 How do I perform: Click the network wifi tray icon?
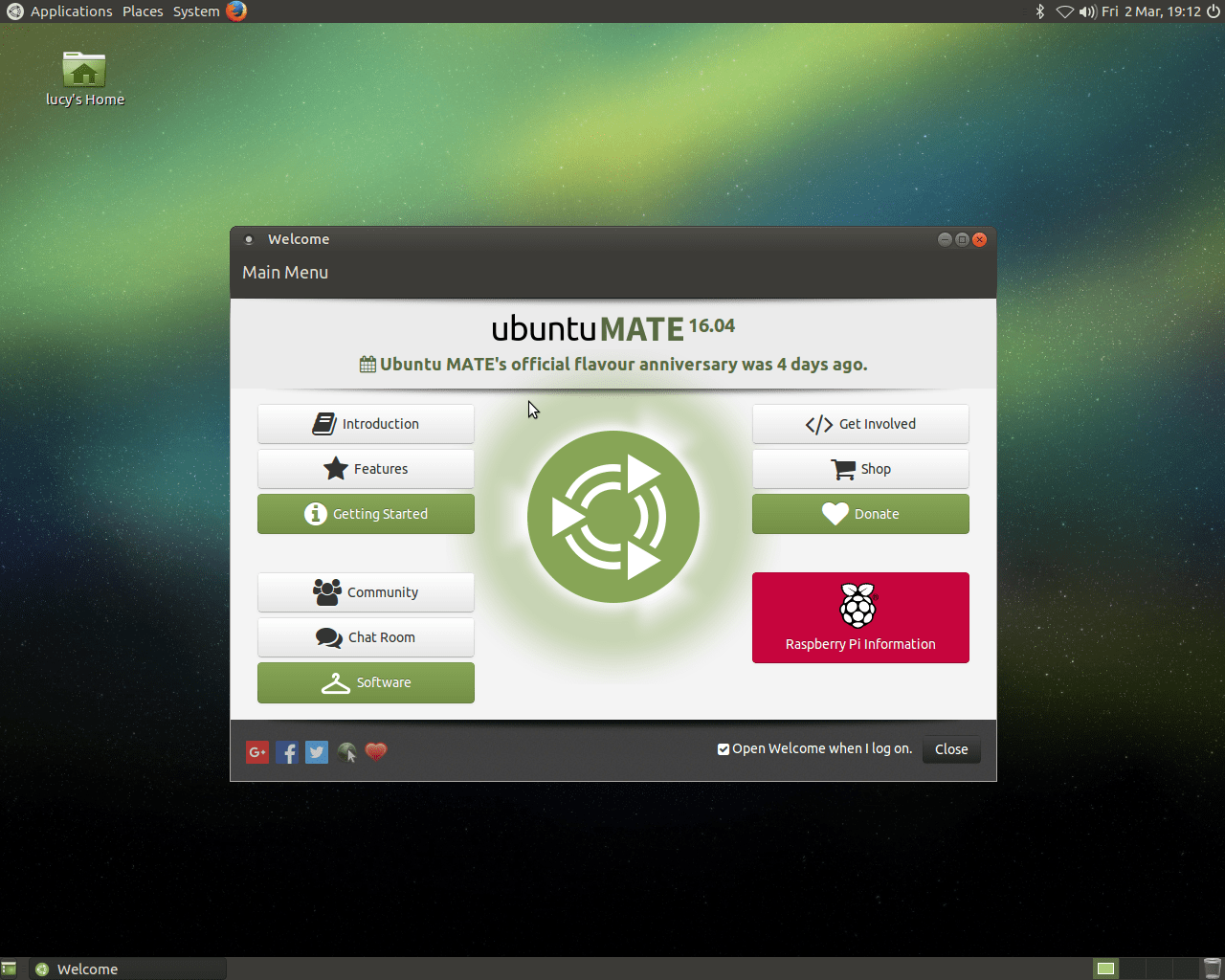click(x=1064, y=11)
